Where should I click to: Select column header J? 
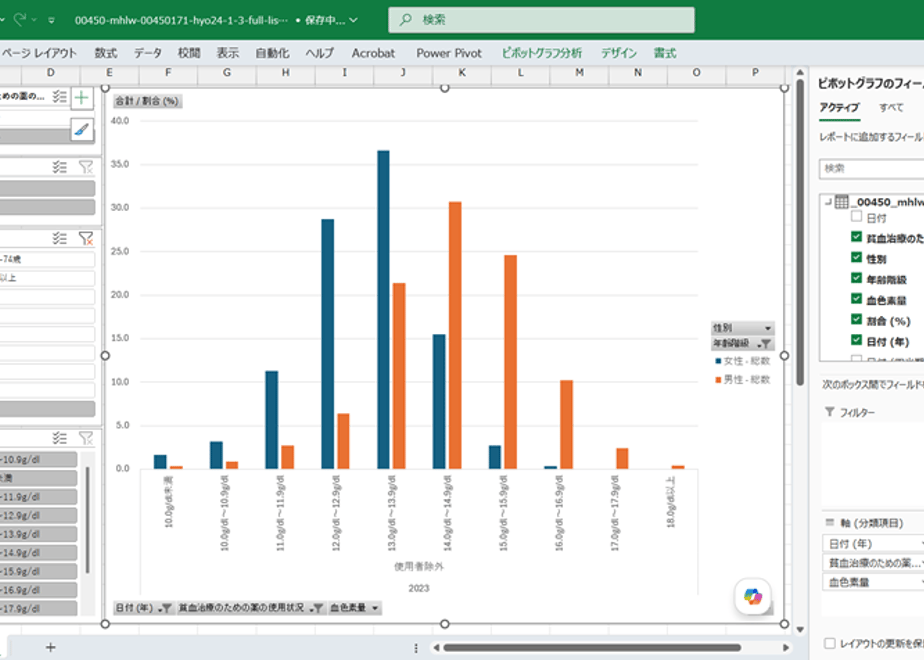[403, 72]
